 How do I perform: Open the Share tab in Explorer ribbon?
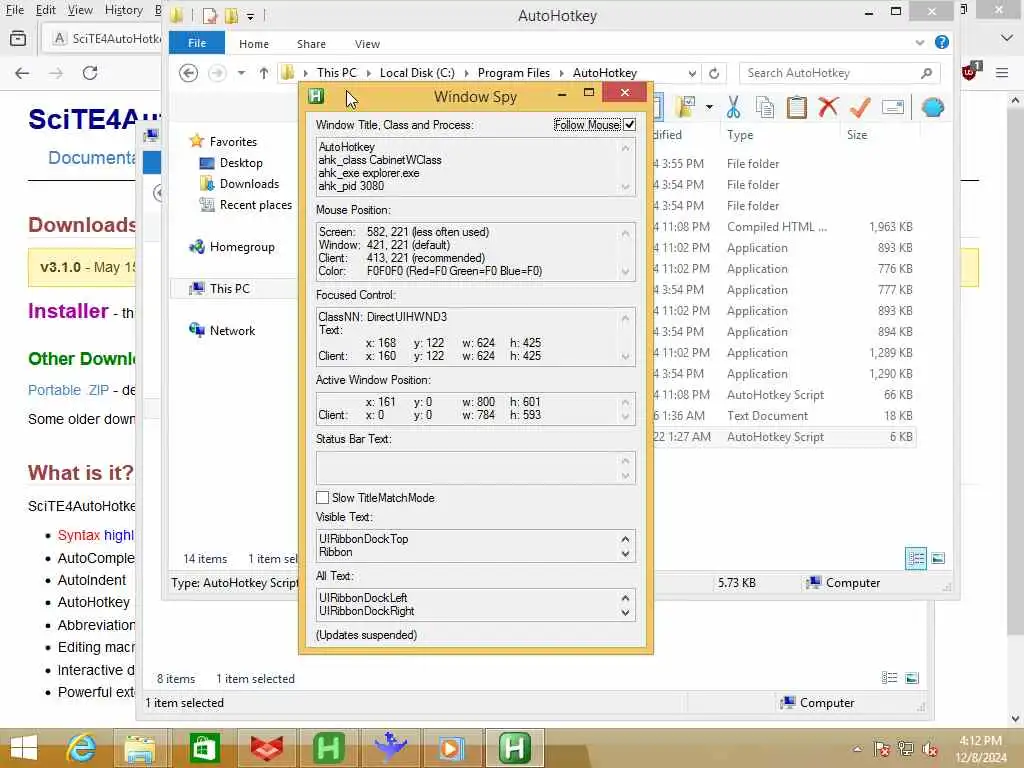311,44
